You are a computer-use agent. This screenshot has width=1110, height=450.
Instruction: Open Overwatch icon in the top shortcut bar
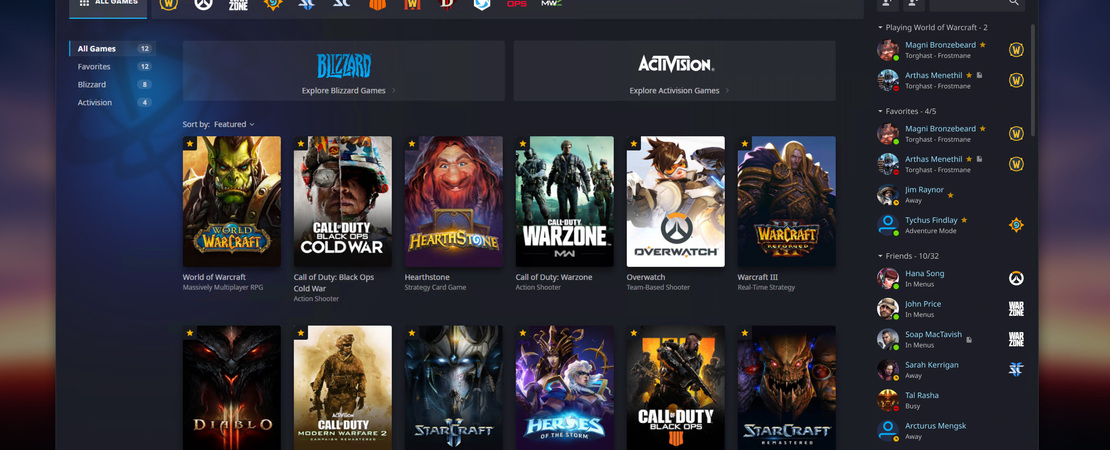pyautogui.click(x=203, y=4)
